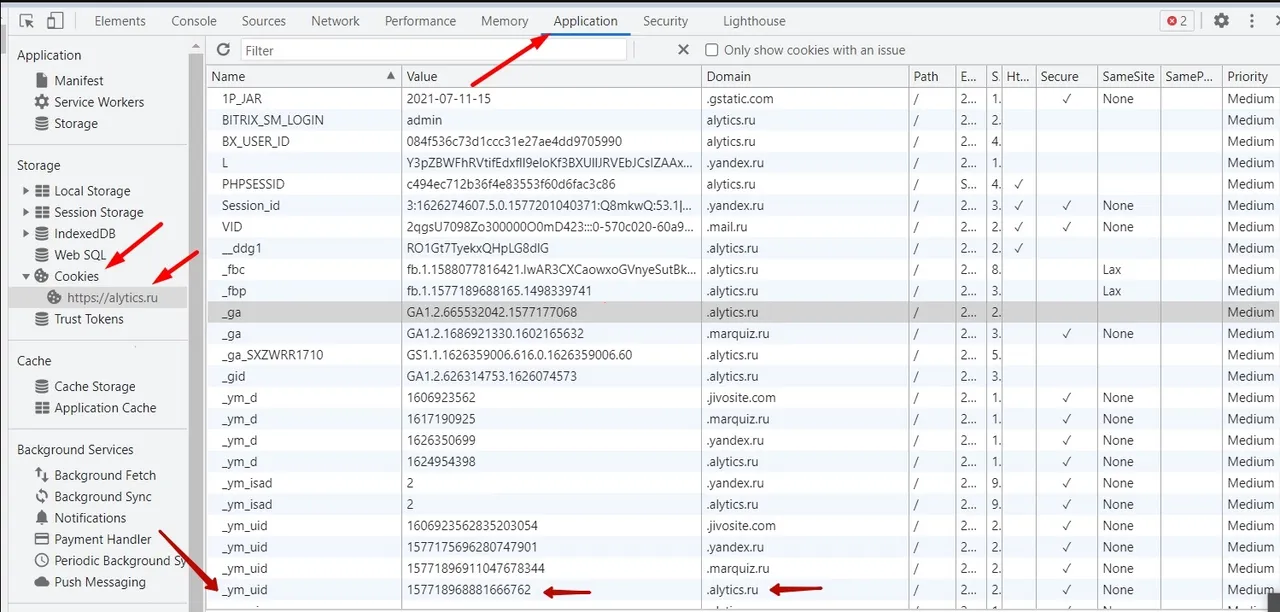Screen dimensions: 1280x612
Task: Select the Session_id cookie name
Action: 251,206
